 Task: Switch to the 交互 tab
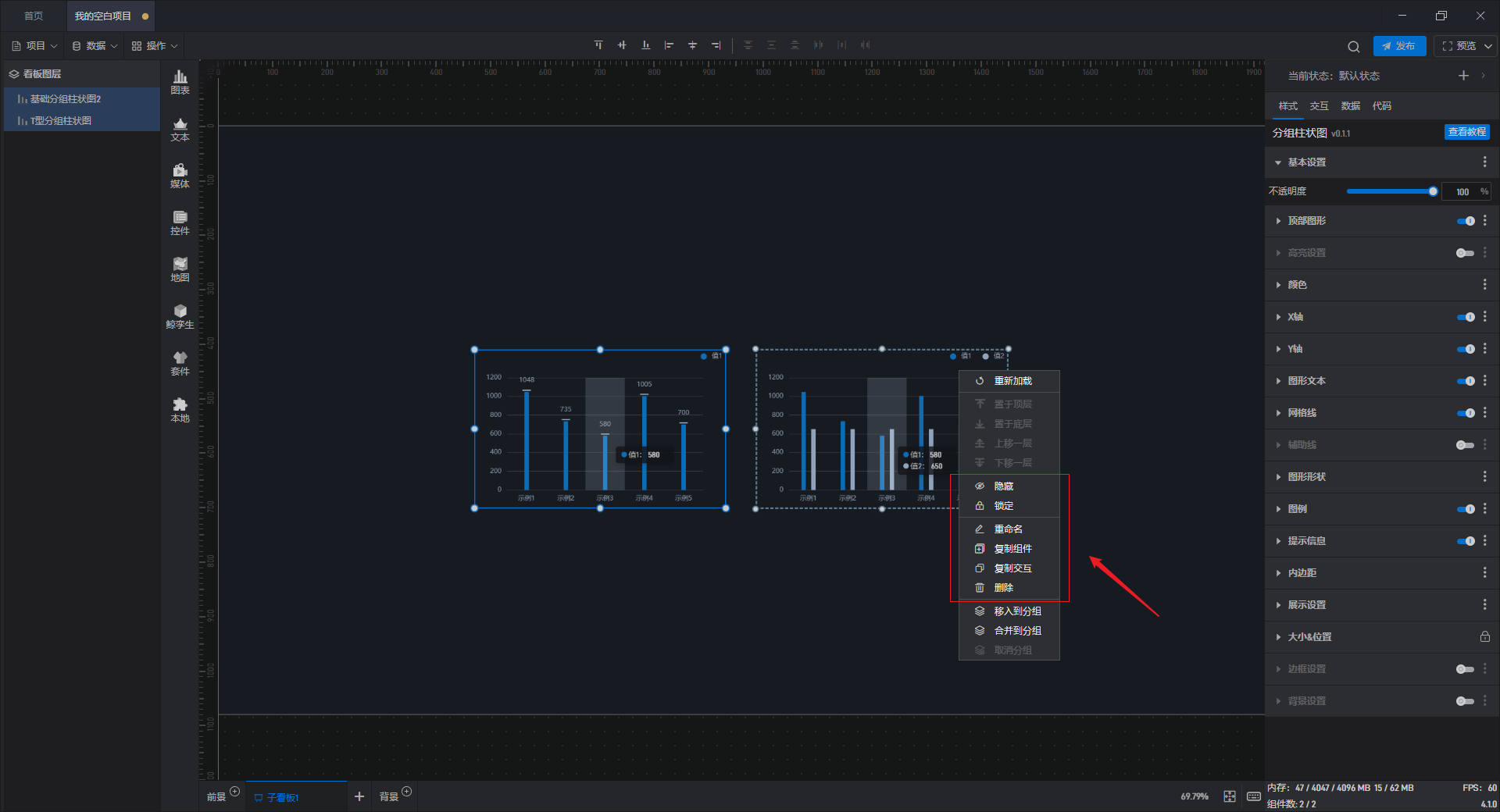tap(1319, 106)
